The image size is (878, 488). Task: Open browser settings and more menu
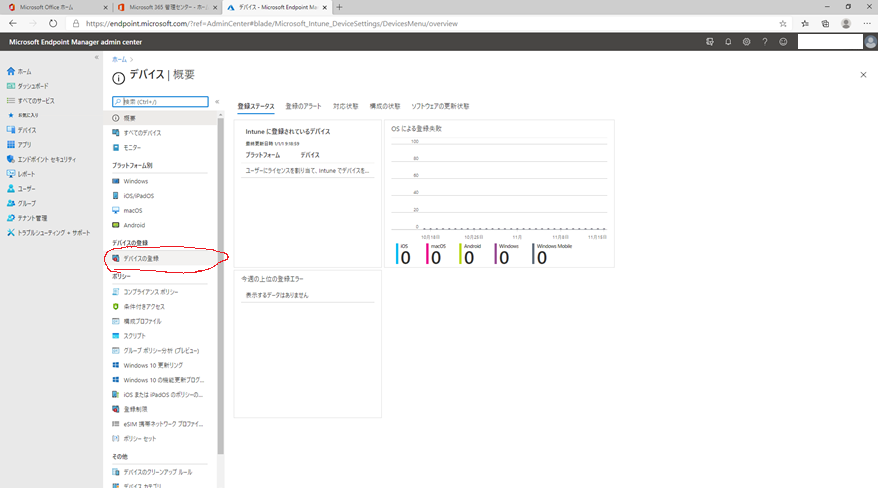point(867,24)
